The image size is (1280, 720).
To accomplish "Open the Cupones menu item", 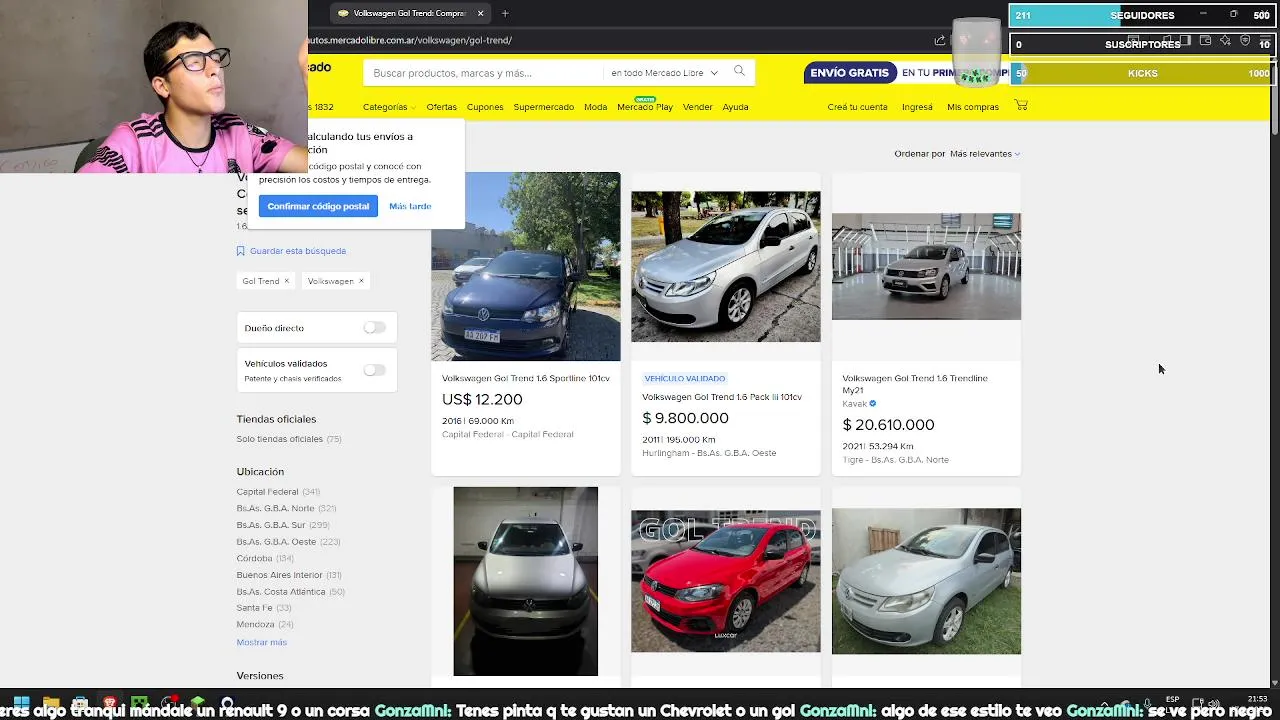I will point(485,107).
